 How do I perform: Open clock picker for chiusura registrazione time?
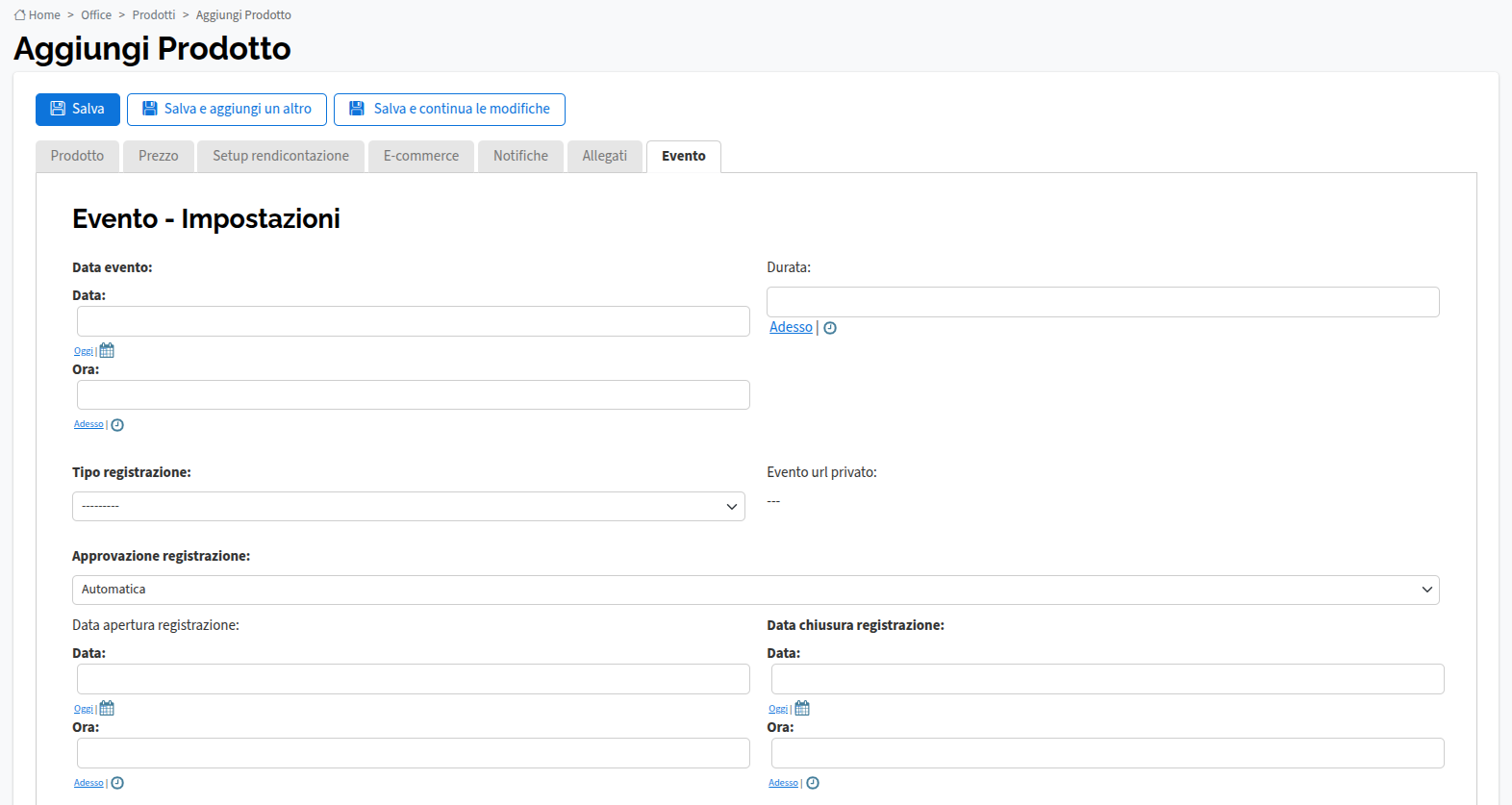pos(813,783)
